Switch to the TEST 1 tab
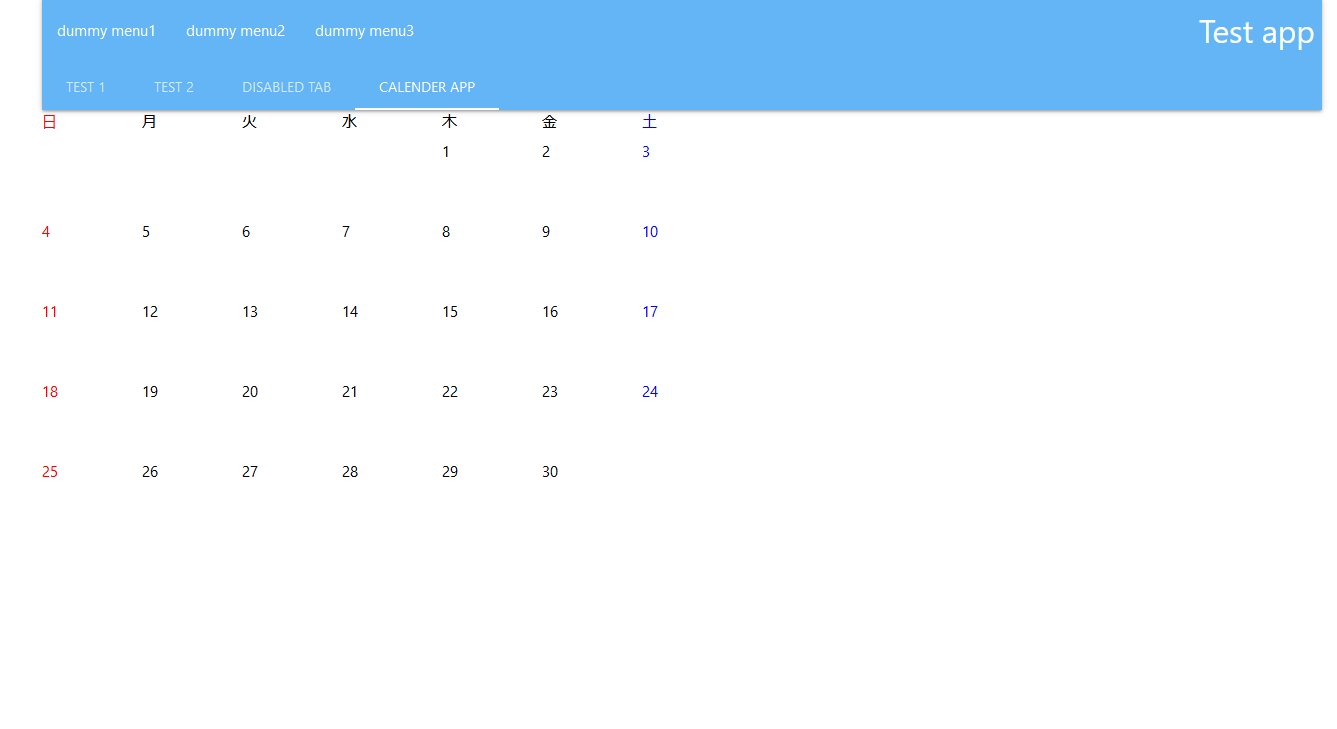The image size is (1337, 729). pos(85,87)
